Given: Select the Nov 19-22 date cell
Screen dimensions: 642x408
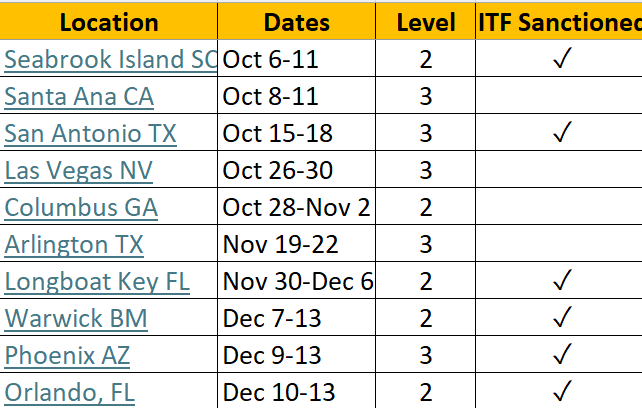Looking at the screenshot, I should click(296, 243).
